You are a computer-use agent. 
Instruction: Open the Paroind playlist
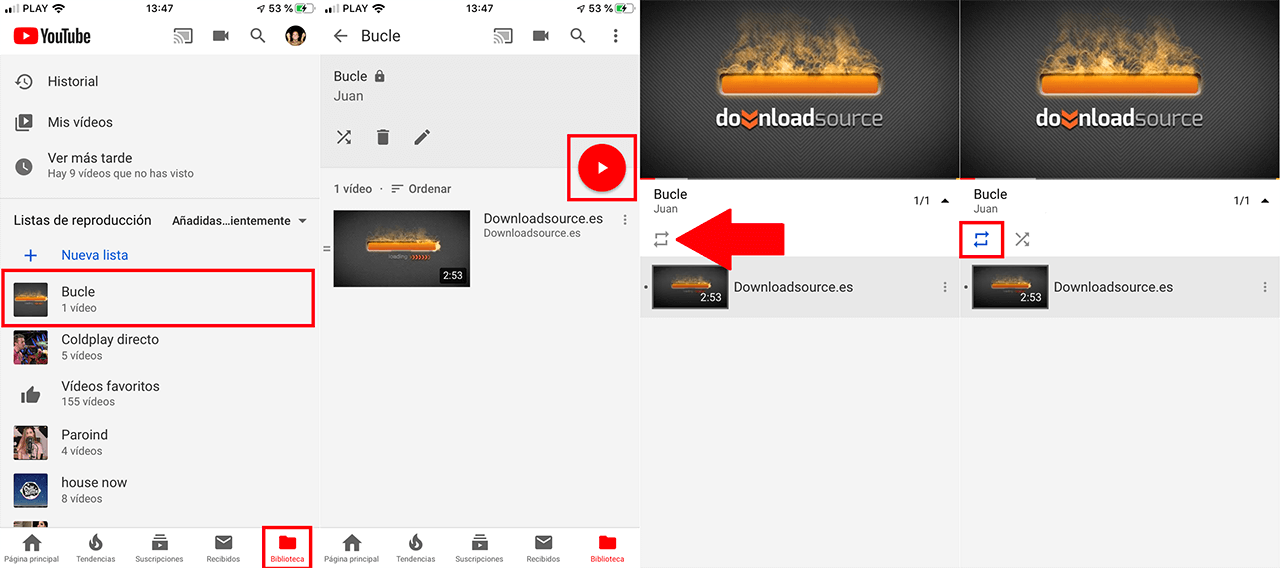click(x=160, y=442)
